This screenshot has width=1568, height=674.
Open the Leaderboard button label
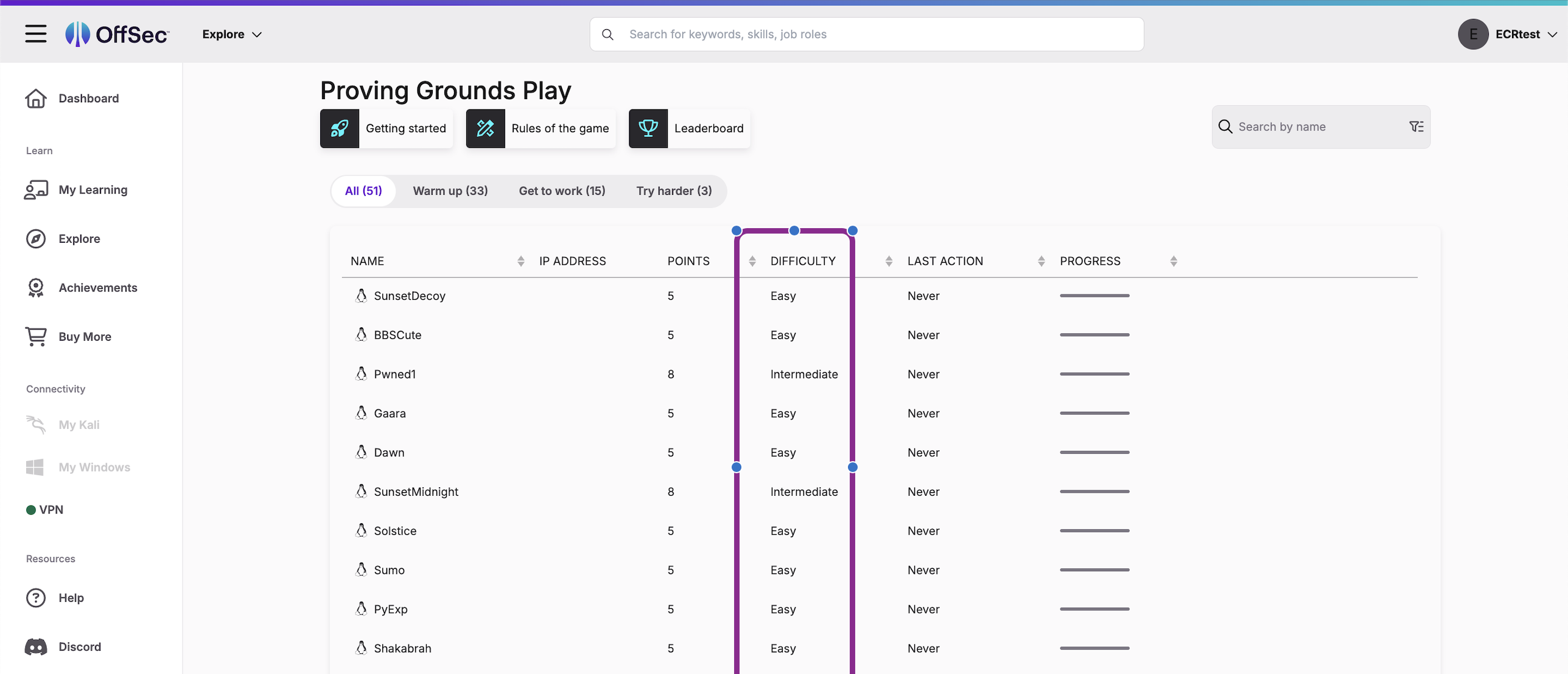(709, 128)
